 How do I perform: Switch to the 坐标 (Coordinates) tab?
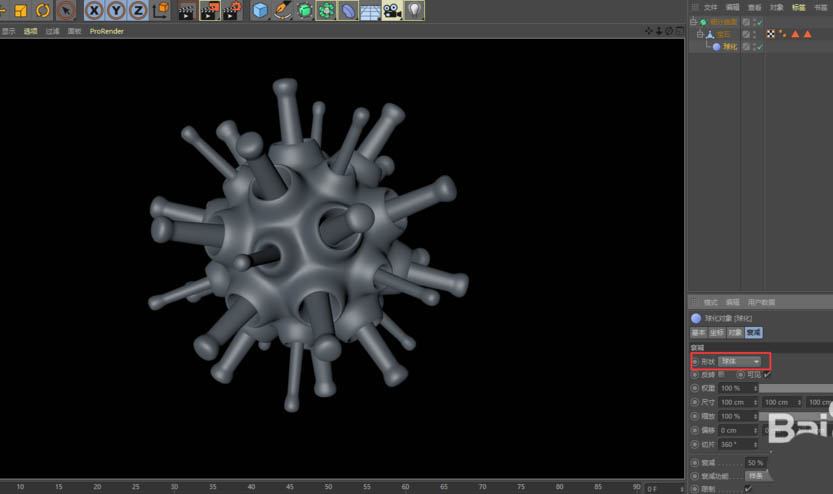717,332
